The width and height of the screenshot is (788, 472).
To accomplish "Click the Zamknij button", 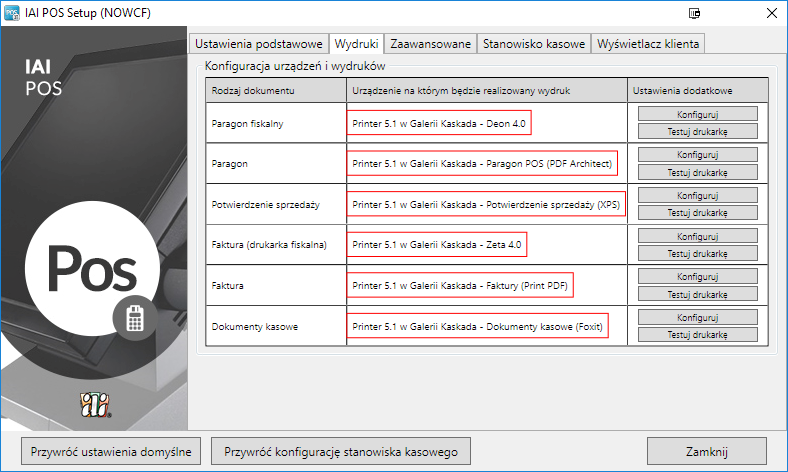I will (x=707, y=451).
